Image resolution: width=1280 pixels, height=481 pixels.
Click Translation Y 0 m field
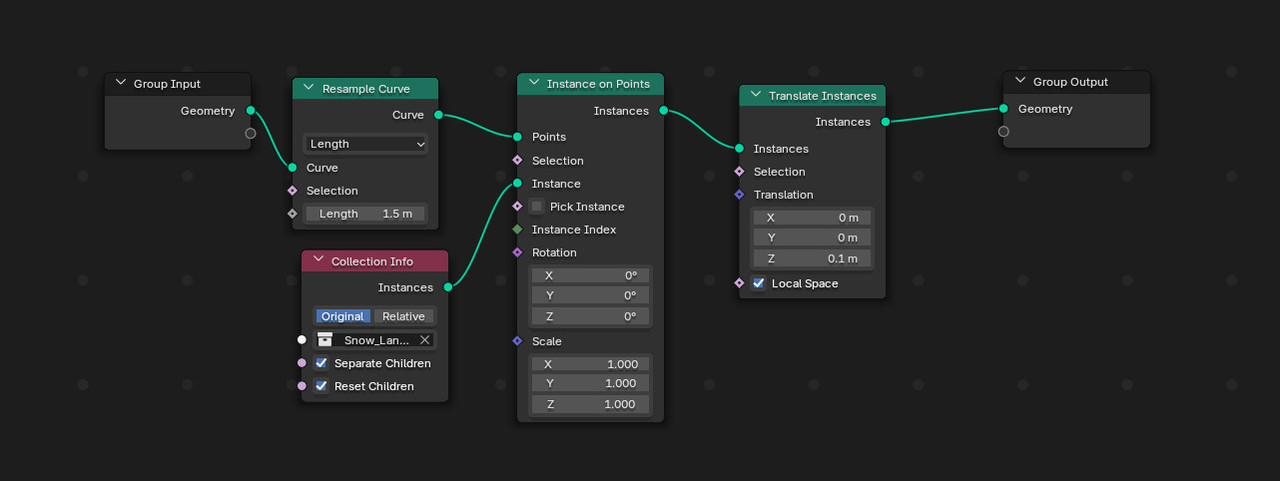tap(812, 238)
